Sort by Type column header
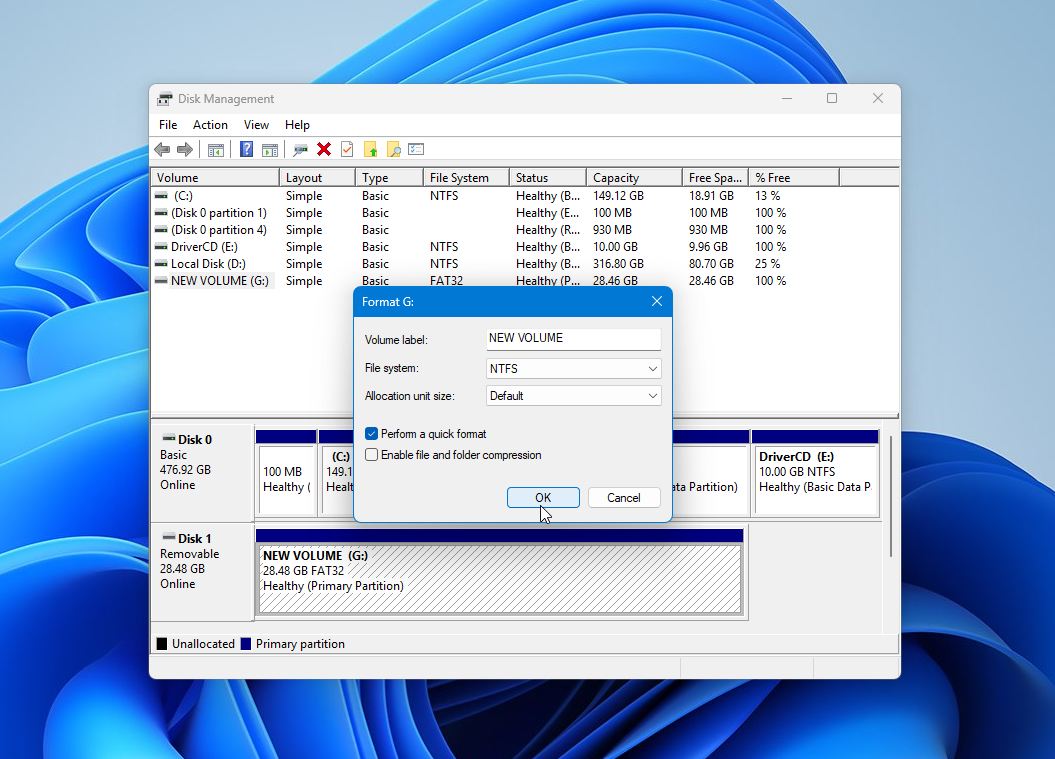This screenshot has width=1055, height=759. click(389, 178)
